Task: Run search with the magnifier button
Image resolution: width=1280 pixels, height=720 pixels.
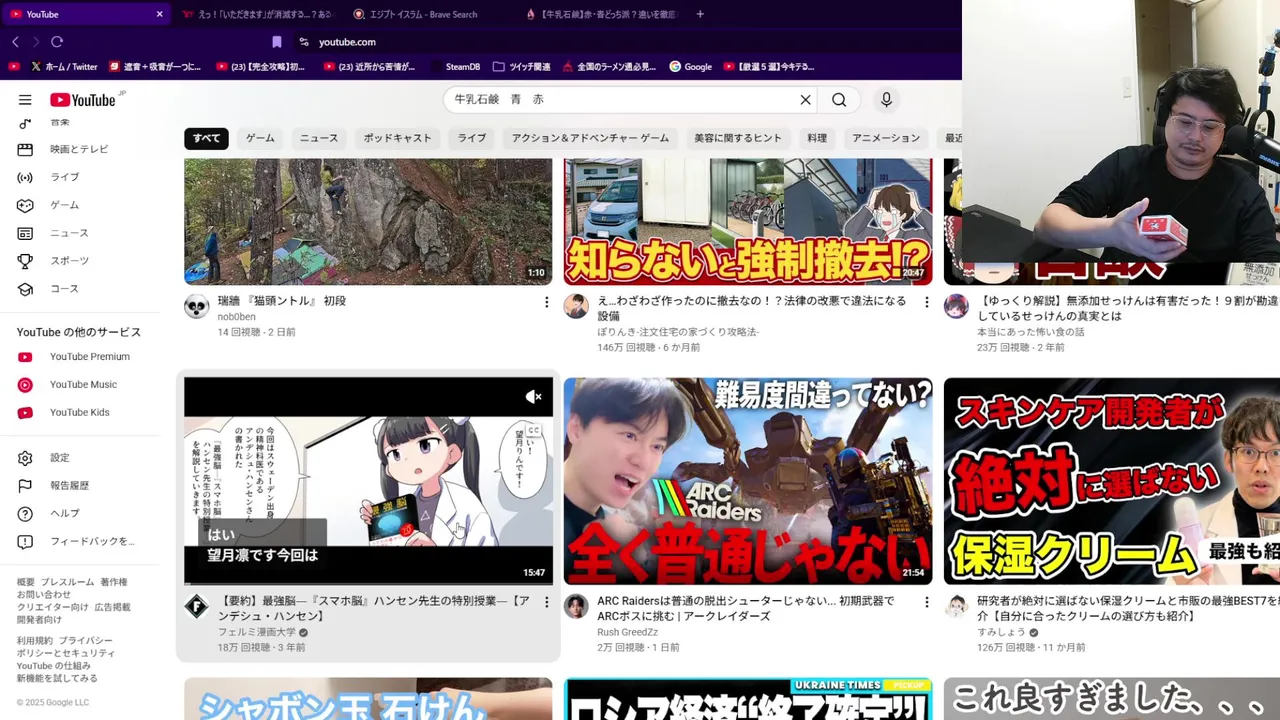Action: click(839, 100)
